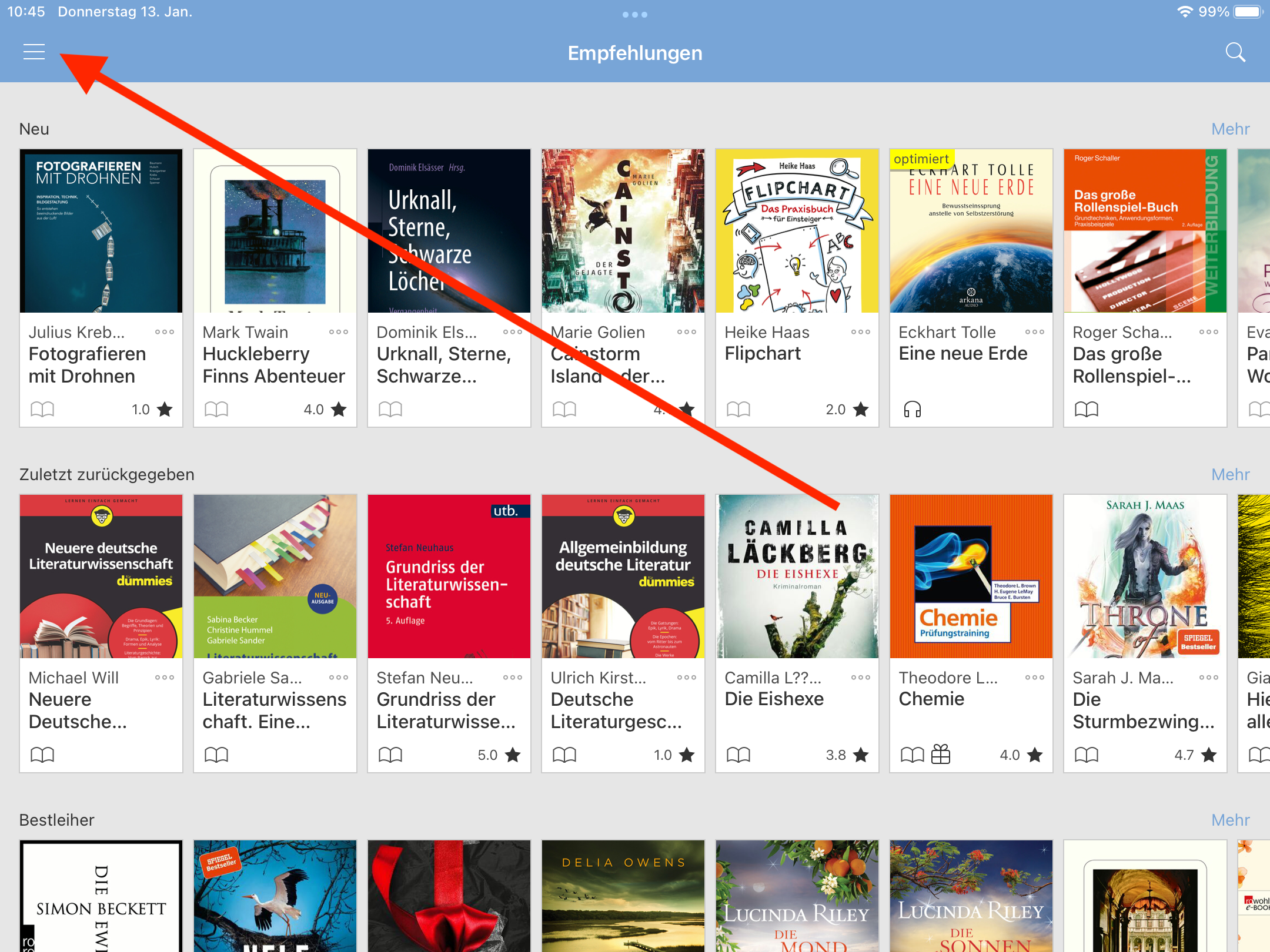This screenshot has height=952, width=1270.
Task: Tap ebook icon under Fotografieren mit Drohnen
Action: click(42, 409)
